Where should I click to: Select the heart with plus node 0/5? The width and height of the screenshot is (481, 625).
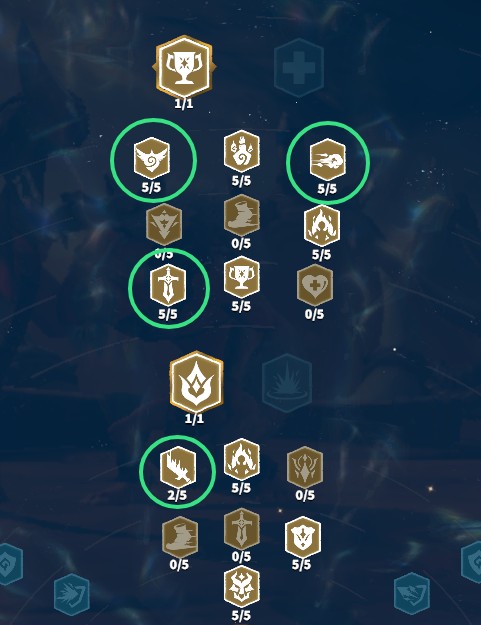pyautogui.click(x=315, y=285)
